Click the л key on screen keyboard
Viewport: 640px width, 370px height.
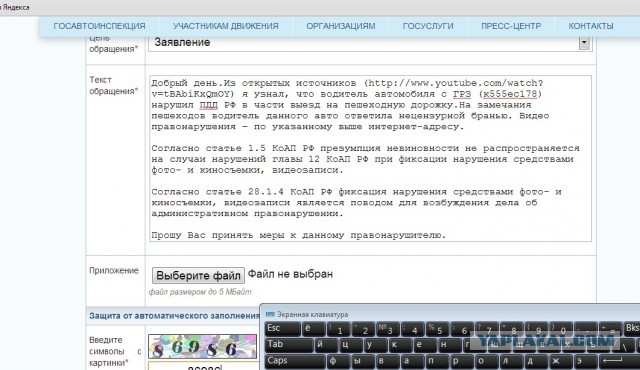click(511, 361)
